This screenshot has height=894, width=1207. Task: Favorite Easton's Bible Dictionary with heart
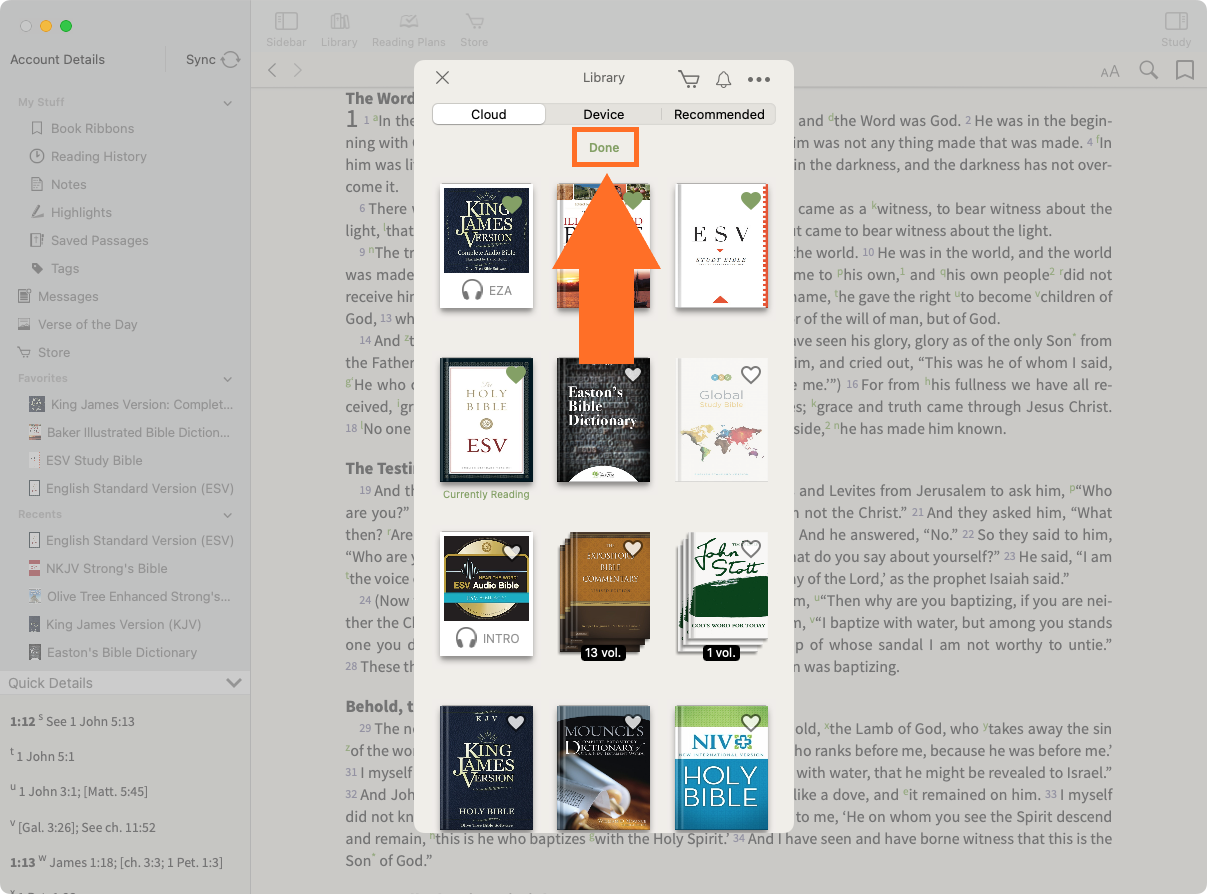[x=632, y=375]
